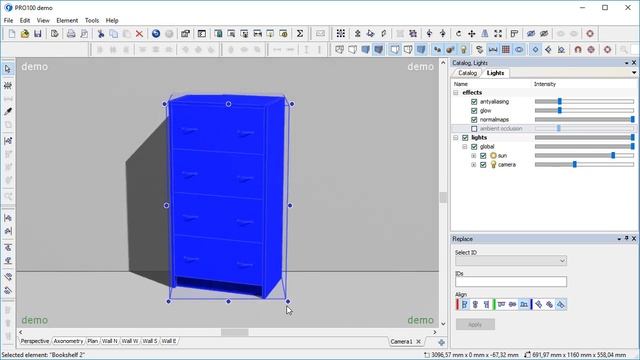Switch to the Catalog tab
The height and width of the screenshot is (360, 640).
coord(467,73)
